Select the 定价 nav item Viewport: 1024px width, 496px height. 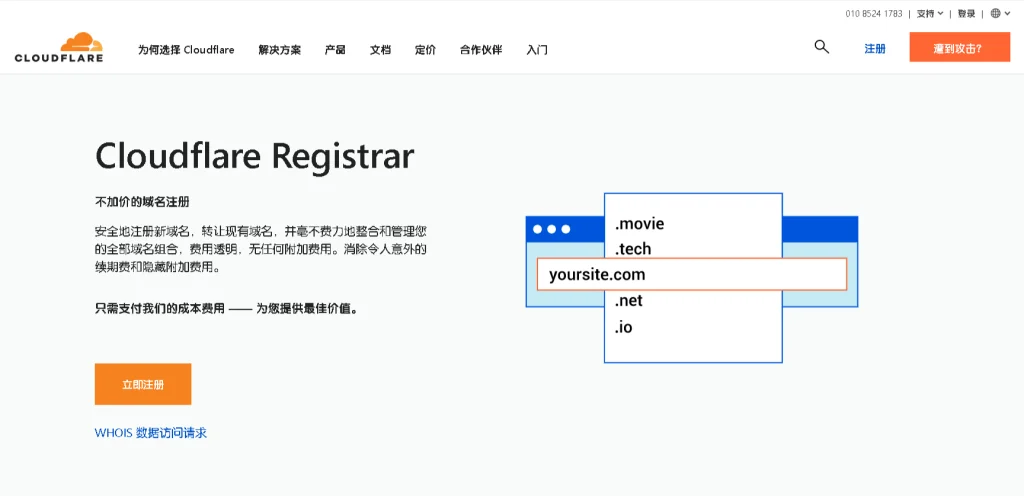[425, 49]
